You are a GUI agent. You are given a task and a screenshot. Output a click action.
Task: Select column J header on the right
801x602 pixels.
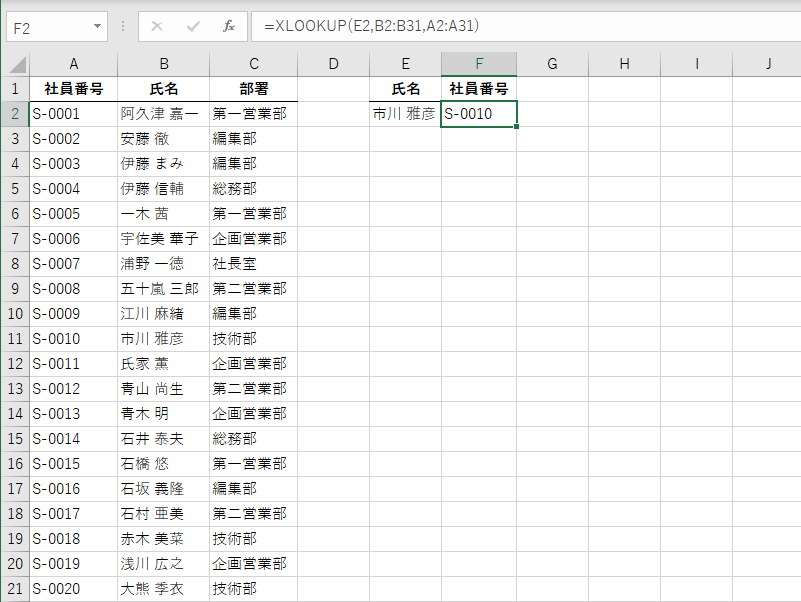[x=769, y=64]
